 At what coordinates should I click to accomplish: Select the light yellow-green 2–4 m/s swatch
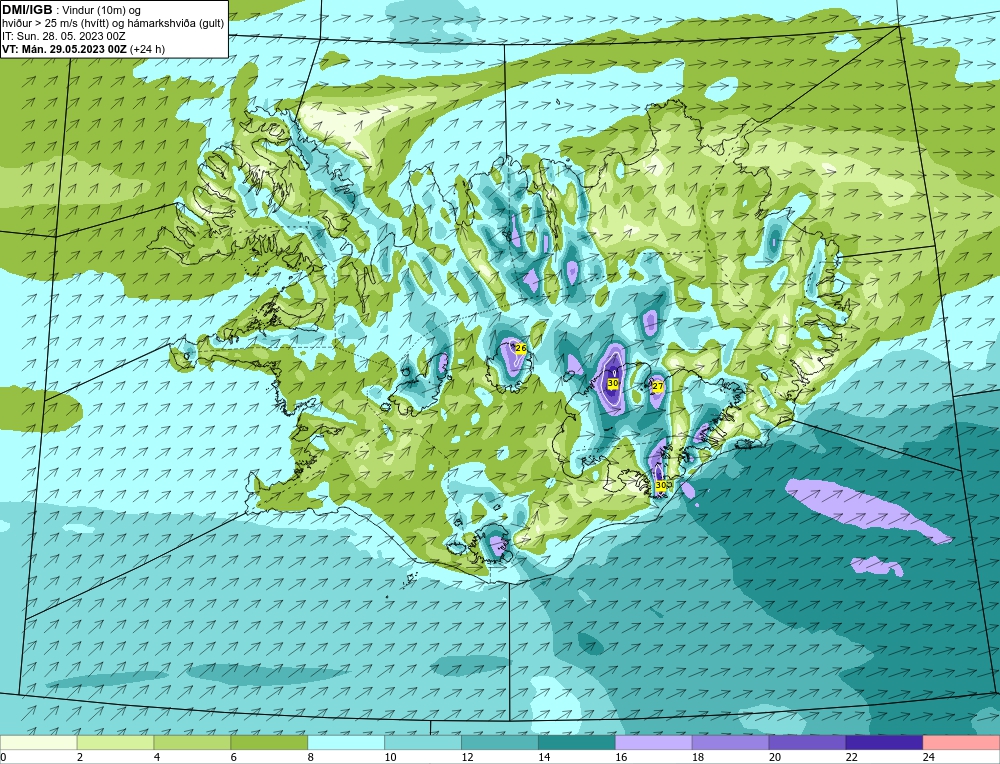(x=115, y=742)
